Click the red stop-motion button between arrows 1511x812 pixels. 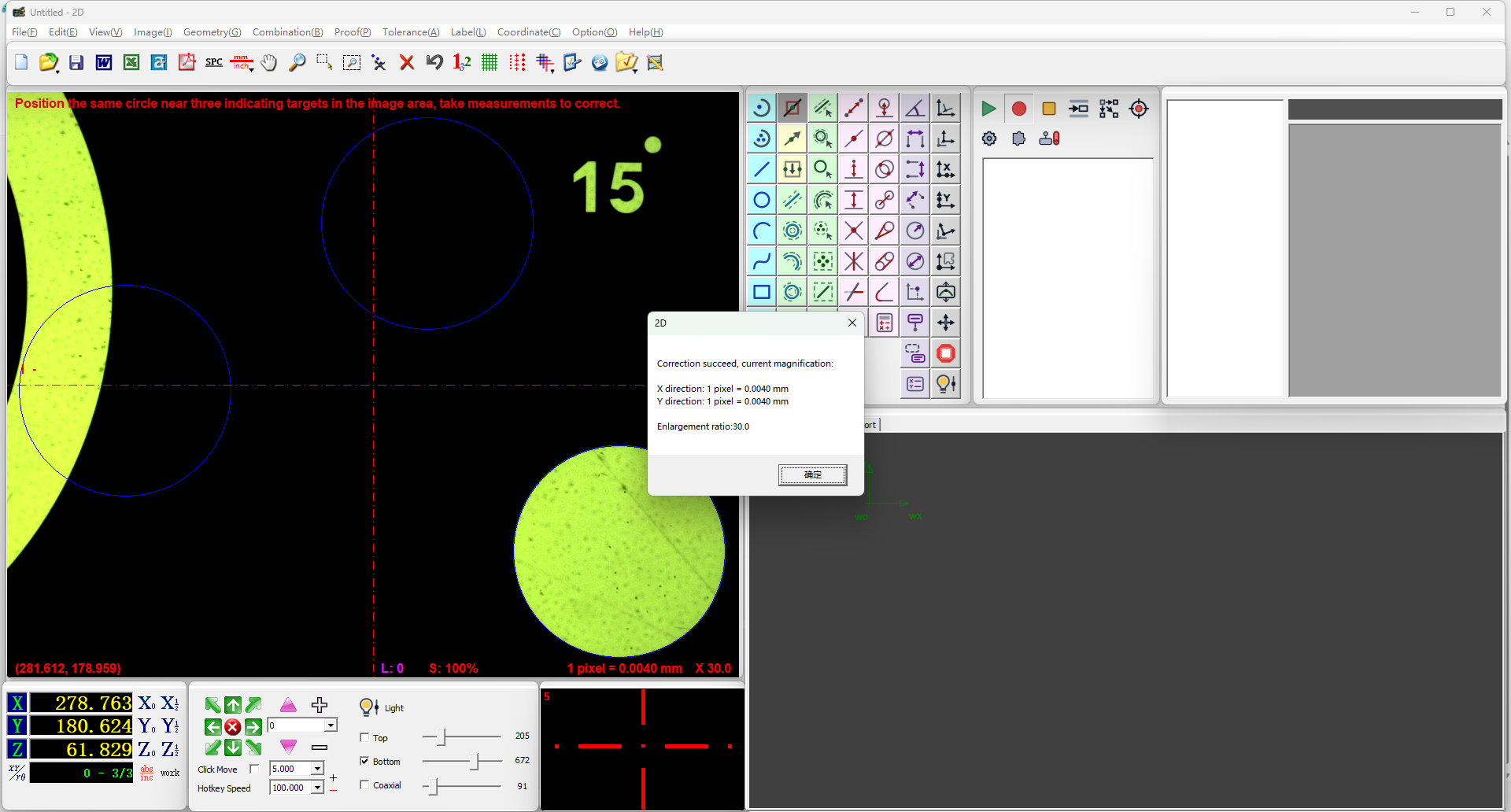[x=233, y=726]
